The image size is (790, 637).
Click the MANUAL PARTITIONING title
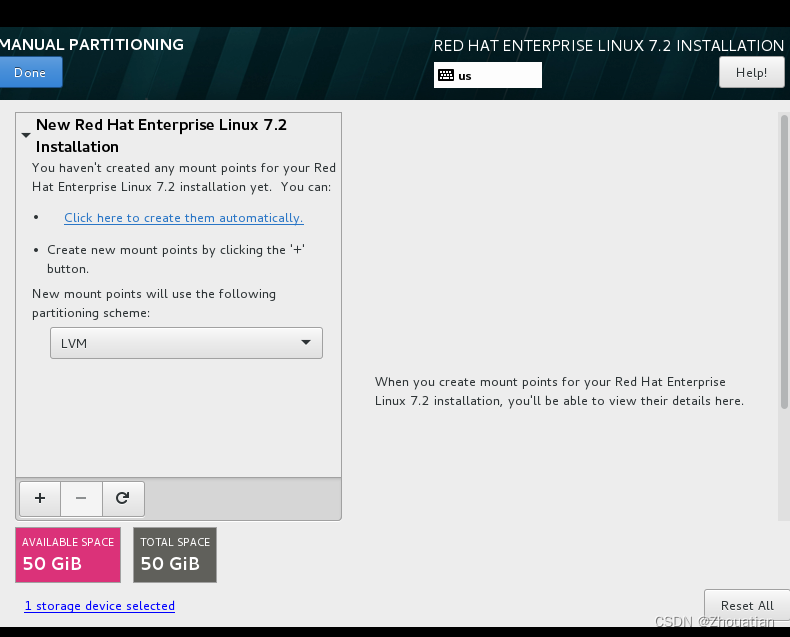[x=92, y=44]
